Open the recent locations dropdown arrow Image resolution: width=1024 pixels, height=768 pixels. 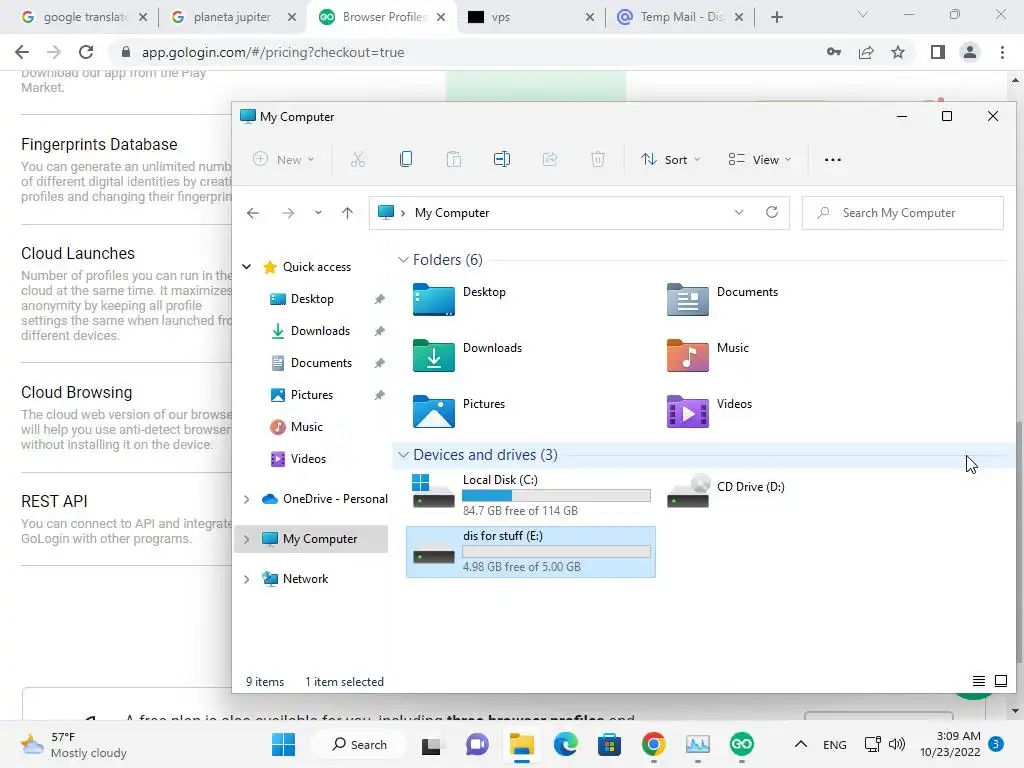click(x=317, y=213)
